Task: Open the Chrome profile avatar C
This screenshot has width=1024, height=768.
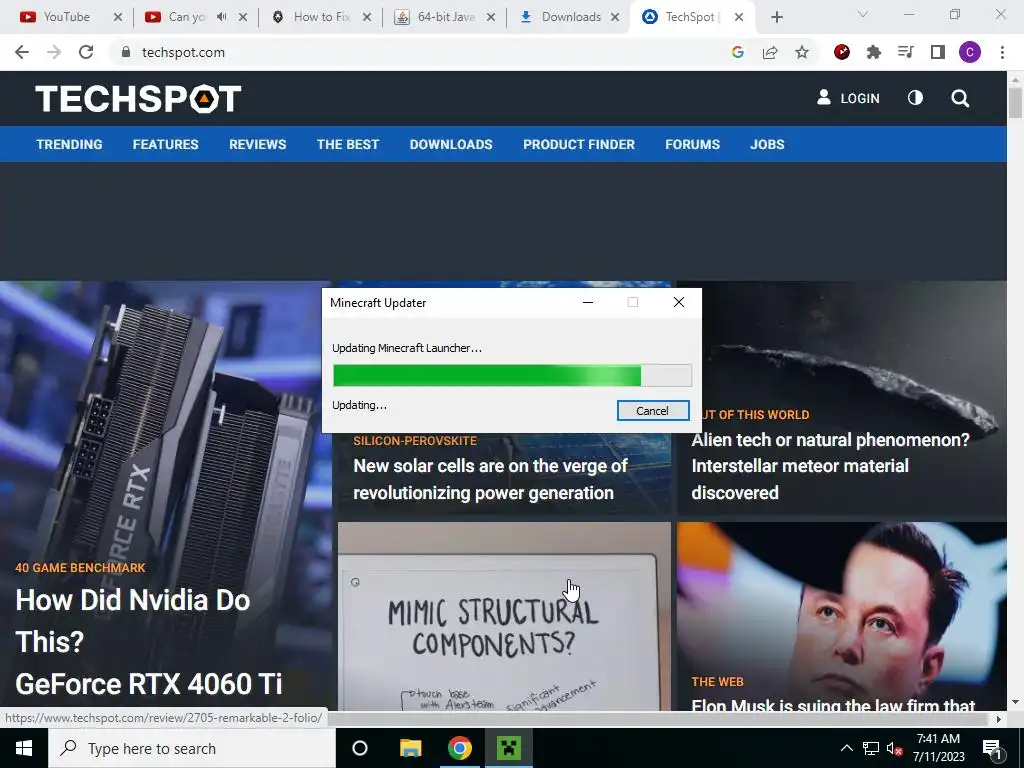Action: tap(970, 52)
